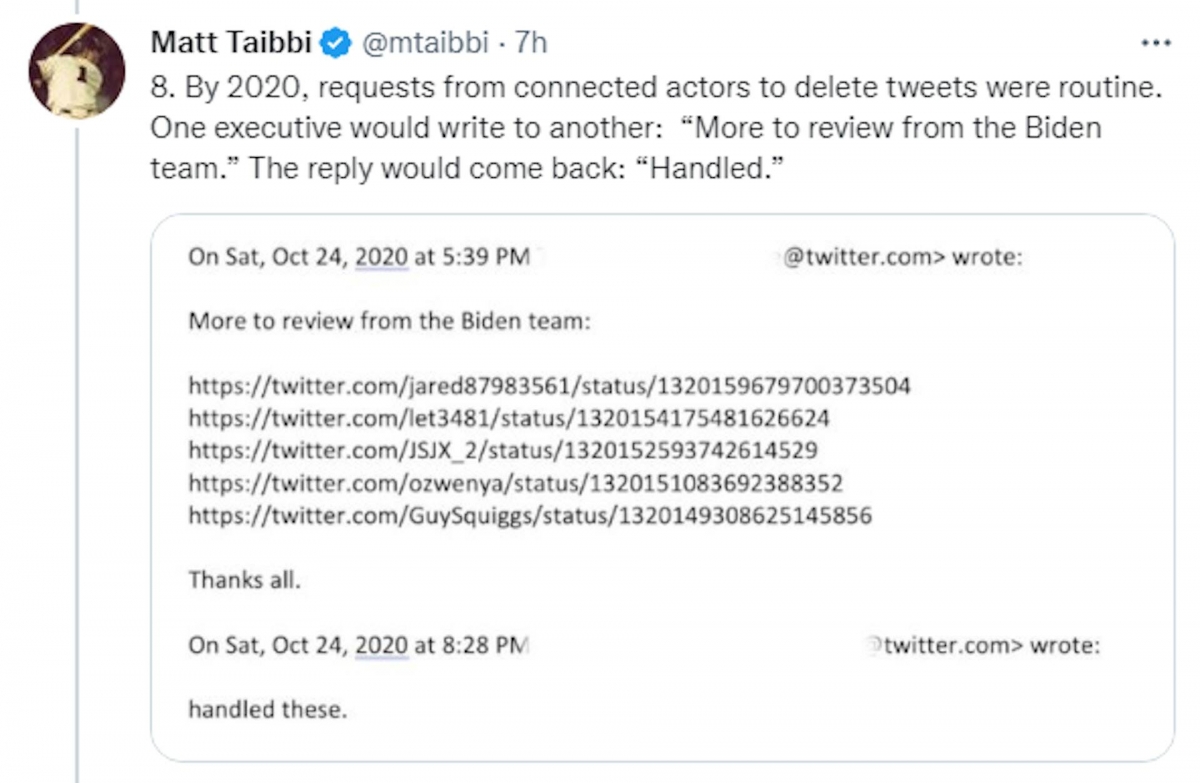Click the ozwenya status URL line

coord(515,483)
